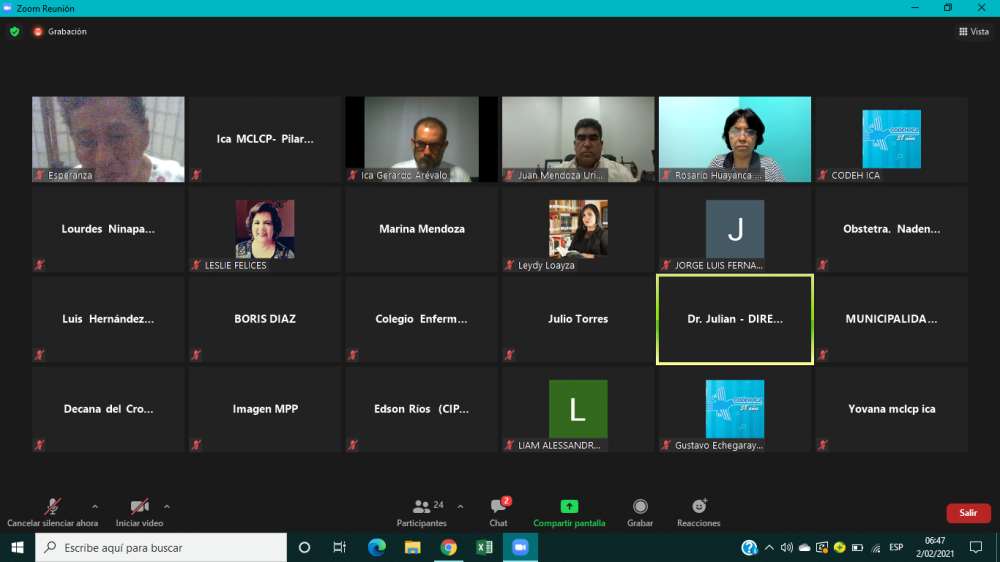
Task: Click the green Compartir pantalla icon
Action: click(569, 506)
